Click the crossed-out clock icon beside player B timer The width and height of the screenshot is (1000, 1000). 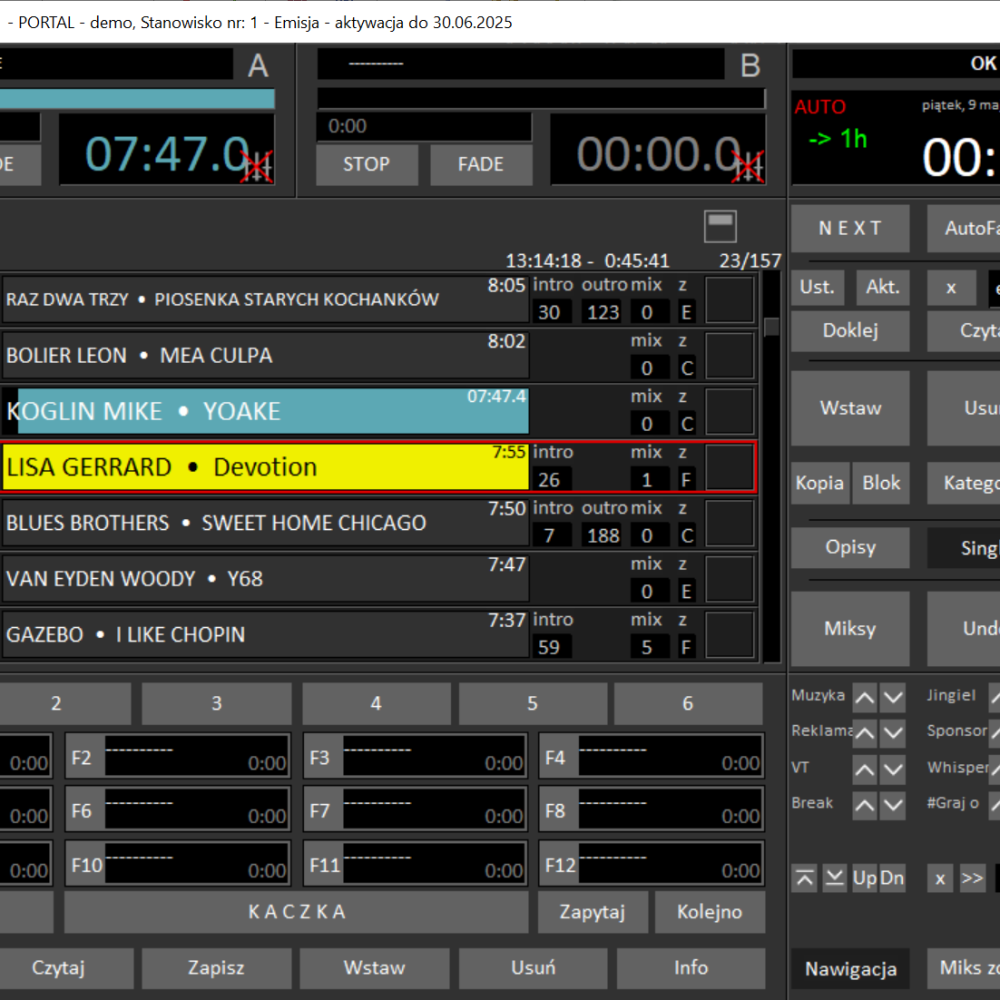point(749,168)
